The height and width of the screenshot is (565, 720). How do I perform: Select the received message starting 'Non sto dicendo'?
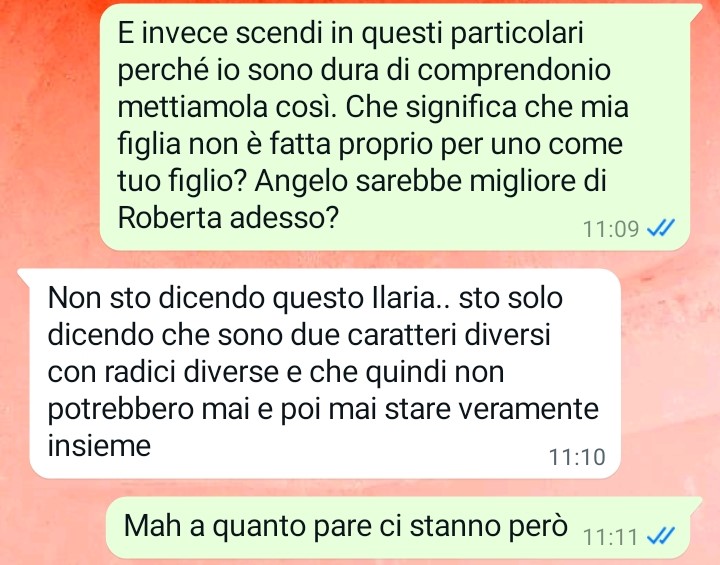tap(325, 373)
